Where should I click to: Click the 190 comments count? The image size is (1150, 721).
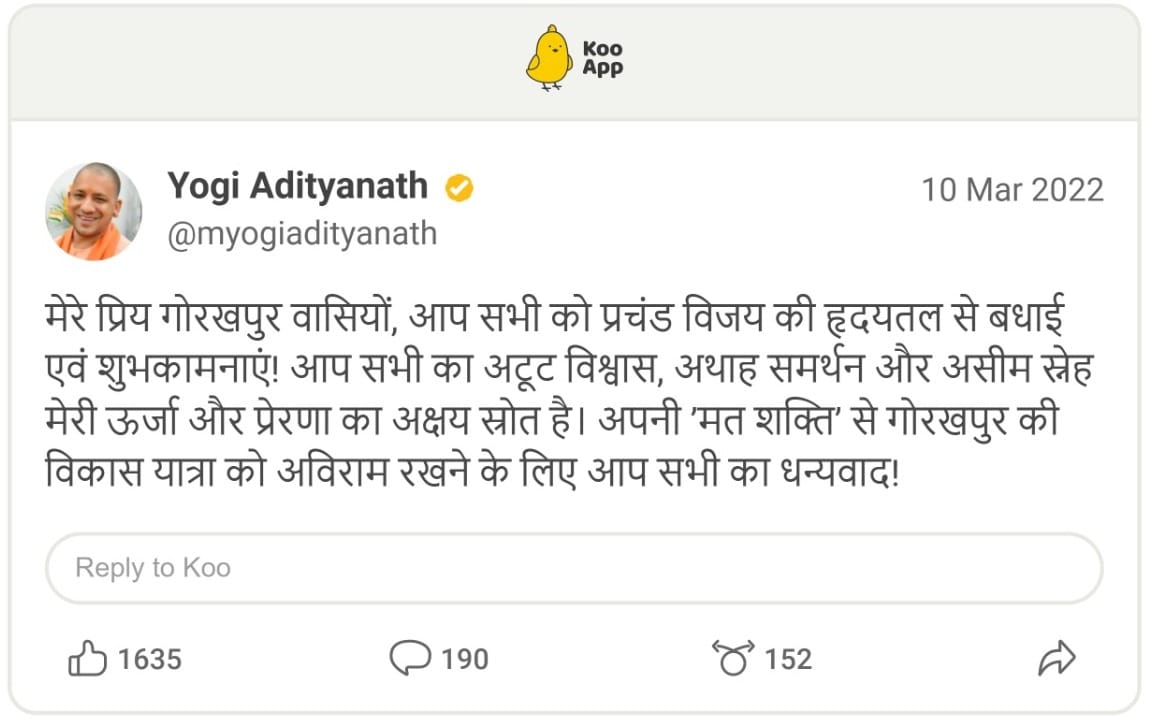465,659
